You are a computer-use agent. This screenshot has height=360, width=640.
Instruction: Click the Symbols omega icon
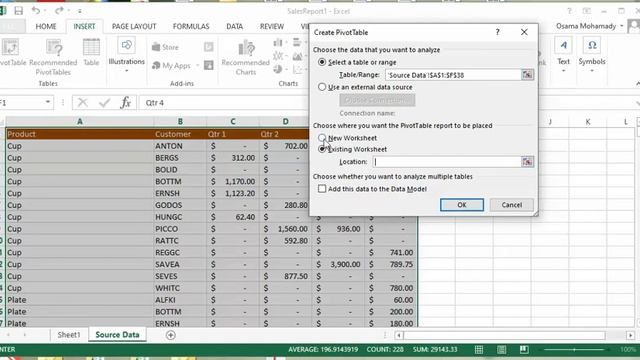point(592,46)
